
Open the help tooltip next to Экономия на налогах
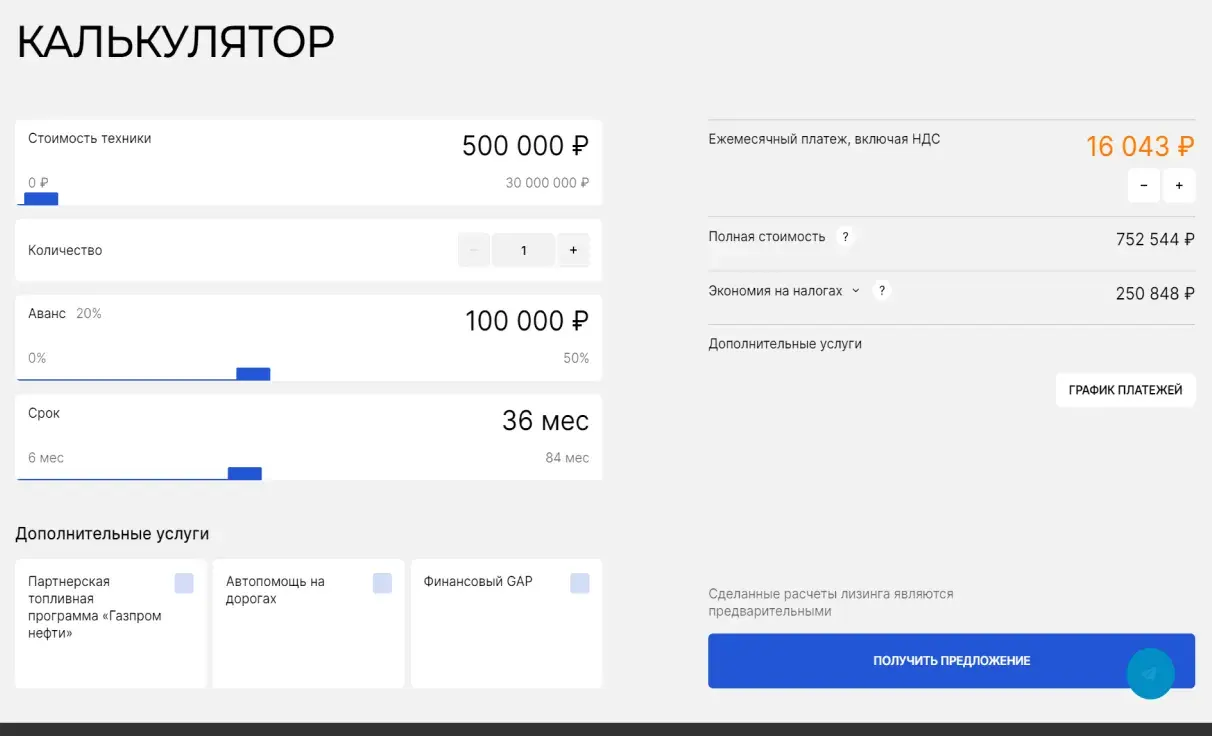point(881,291)
